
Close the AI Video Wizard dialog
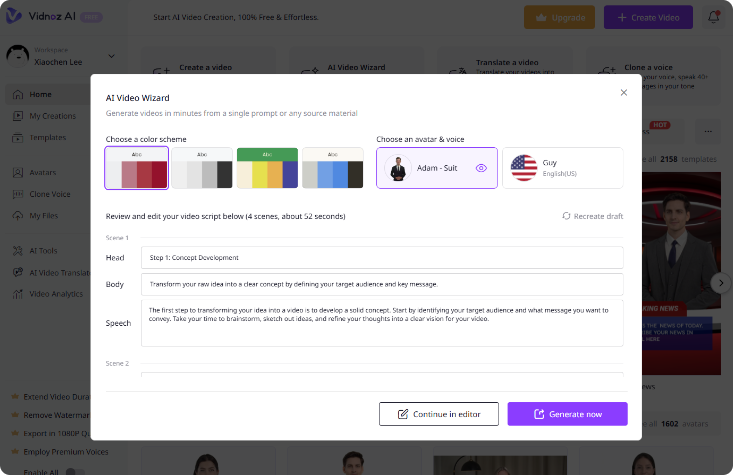624,92
